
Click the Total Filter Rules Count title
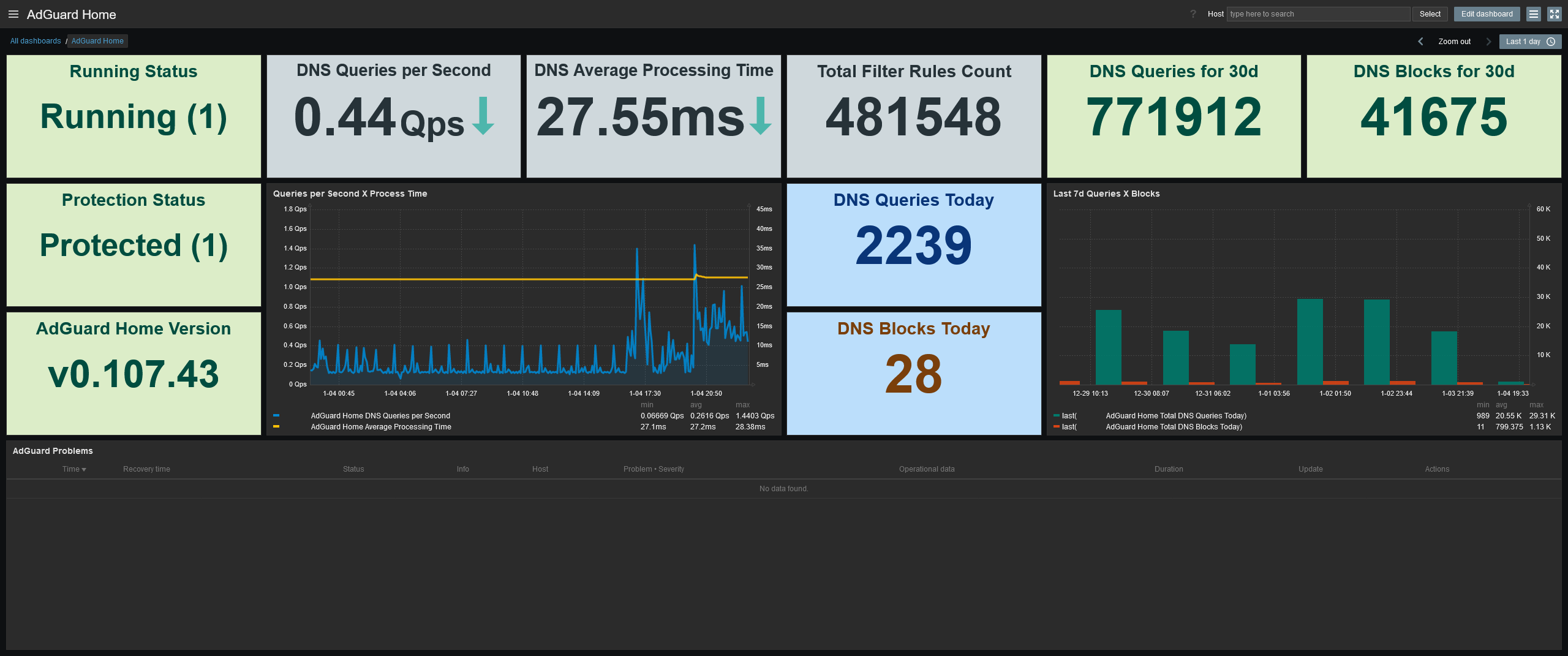coord(914,71)
